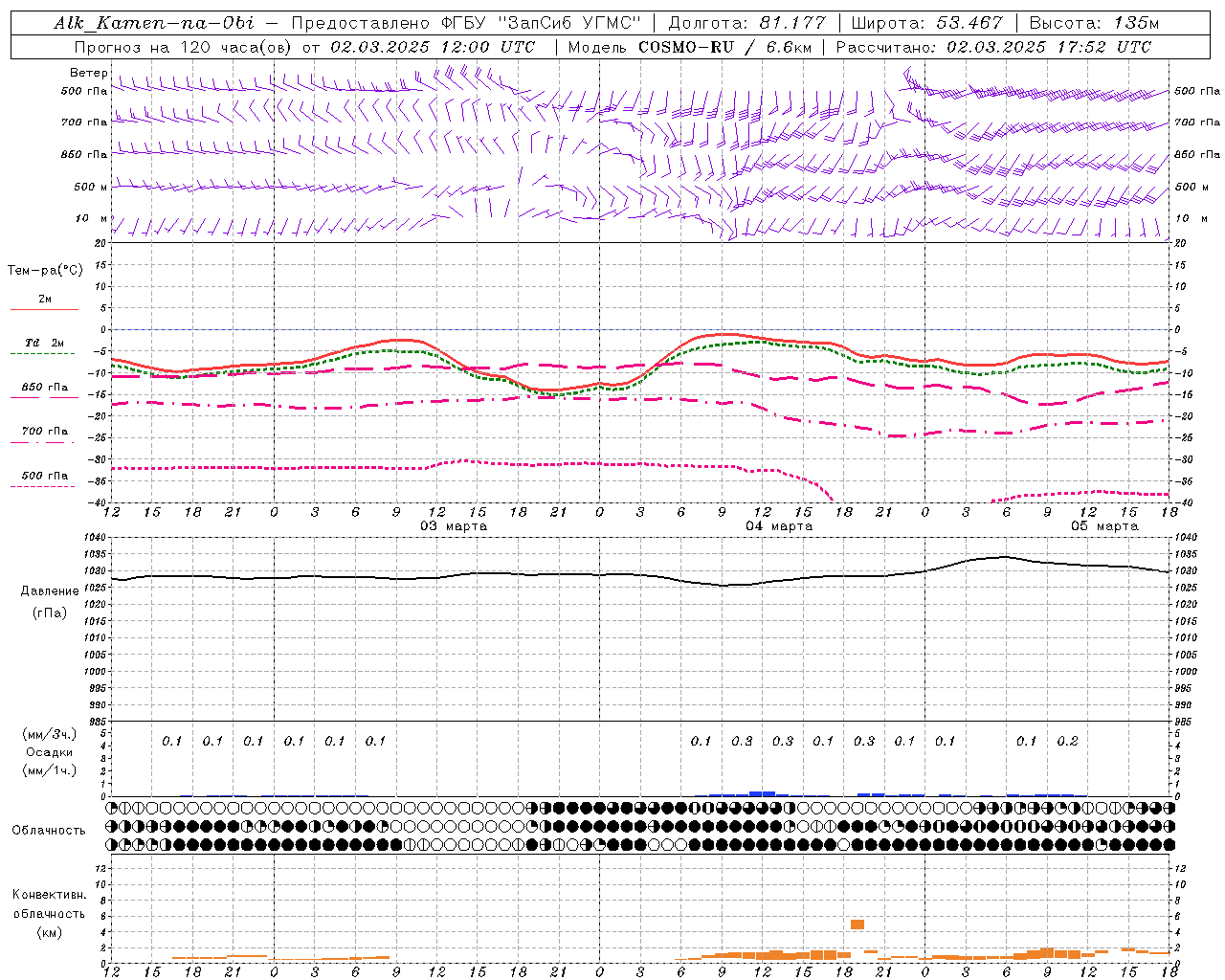This screenshot has height=980, width=1225.
Task: Click the 'Давление' pressure panel label
Action: tap(50, 591)
